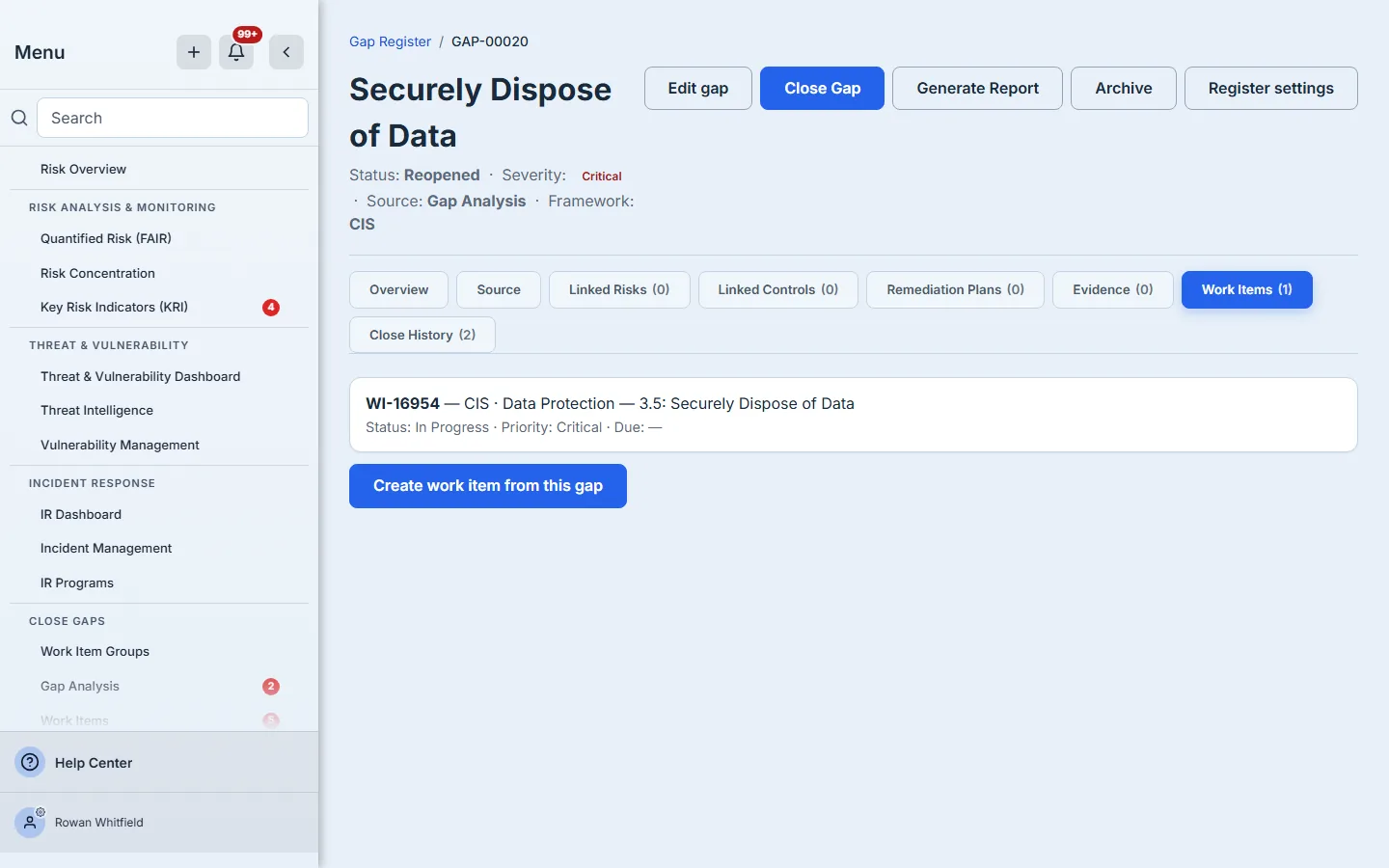Switch to Close History tab
The height and width of the screenshot is (868, 1389).
coord(422,335)
